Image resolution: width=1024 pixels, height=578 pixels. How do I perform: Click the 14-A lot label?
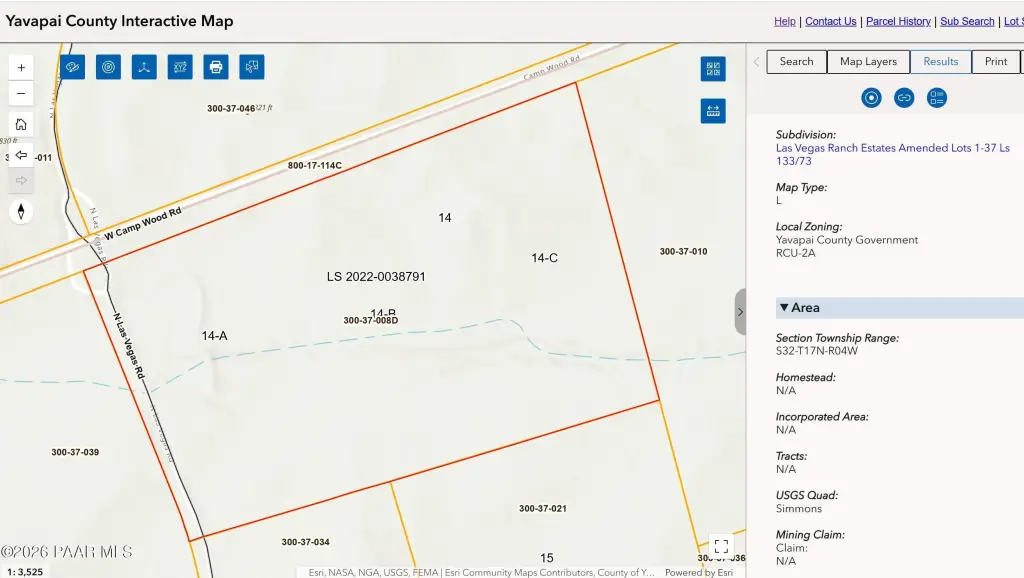tap(214, 336)
